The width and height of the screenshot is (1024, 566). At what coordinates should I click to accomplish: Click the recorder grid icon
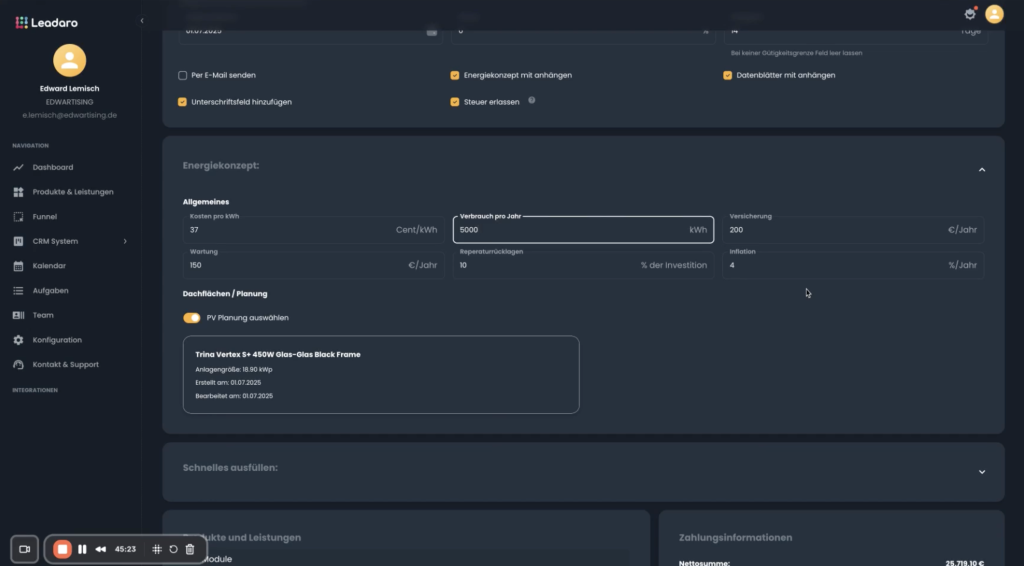pos(157,550)
